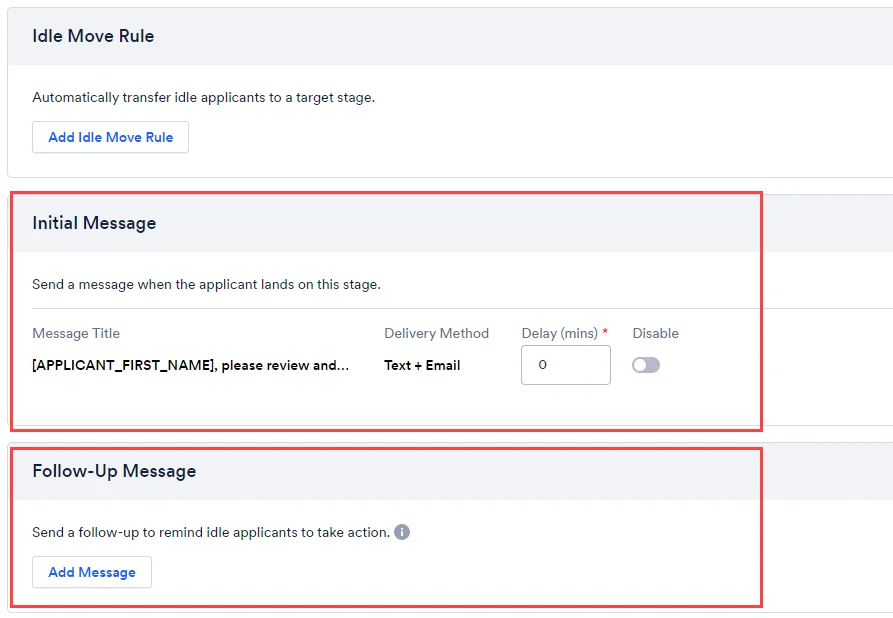893x618 pixels.
Task: Click the Text + Email delivery method
Action: [x=422, y=365]
